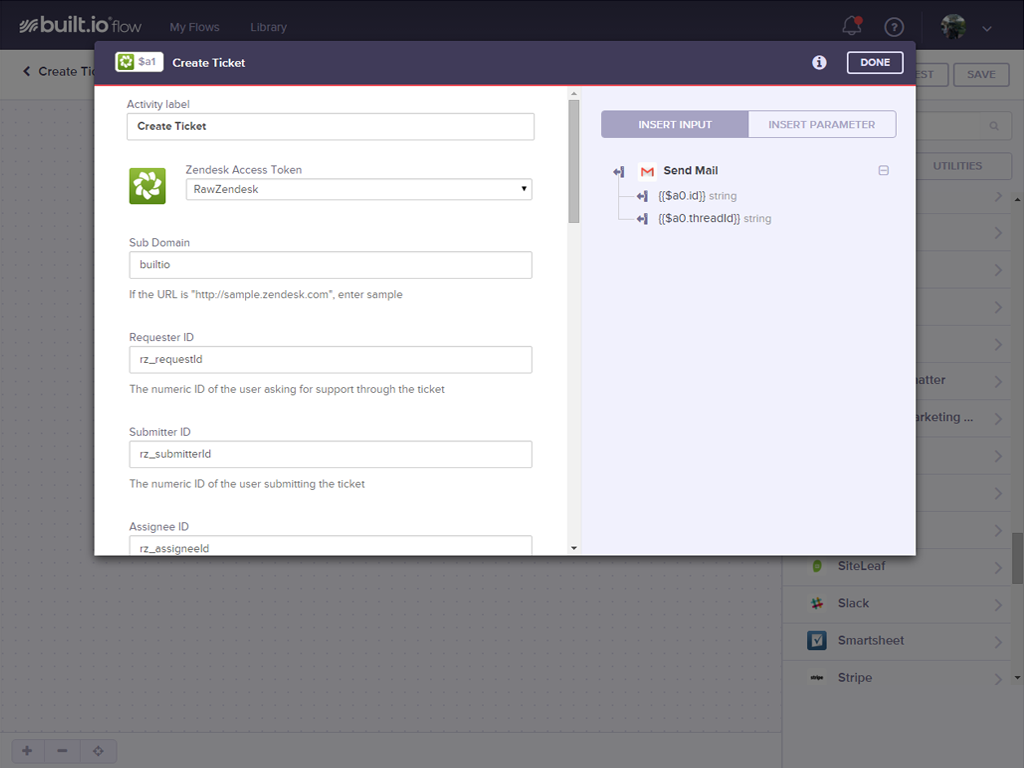Viewport: 1024px width, 768px height.
Task: Click the Smartsheet service icon
Action: 817,640
